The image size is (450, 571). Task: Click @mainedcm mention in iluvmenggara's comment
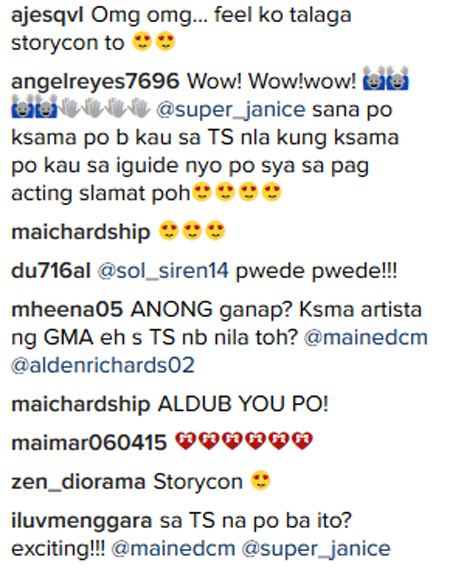173,549
